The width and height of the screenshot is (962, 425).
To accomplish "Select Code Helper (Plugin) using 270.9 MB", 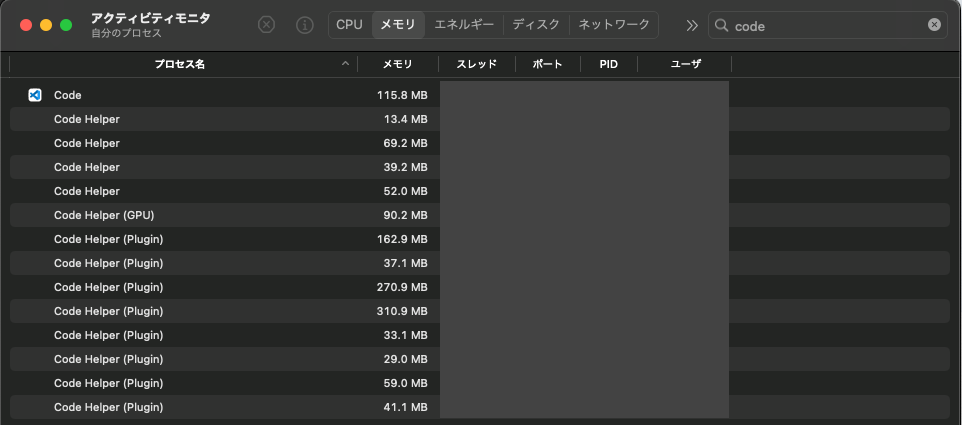I will tap(480, 287).
